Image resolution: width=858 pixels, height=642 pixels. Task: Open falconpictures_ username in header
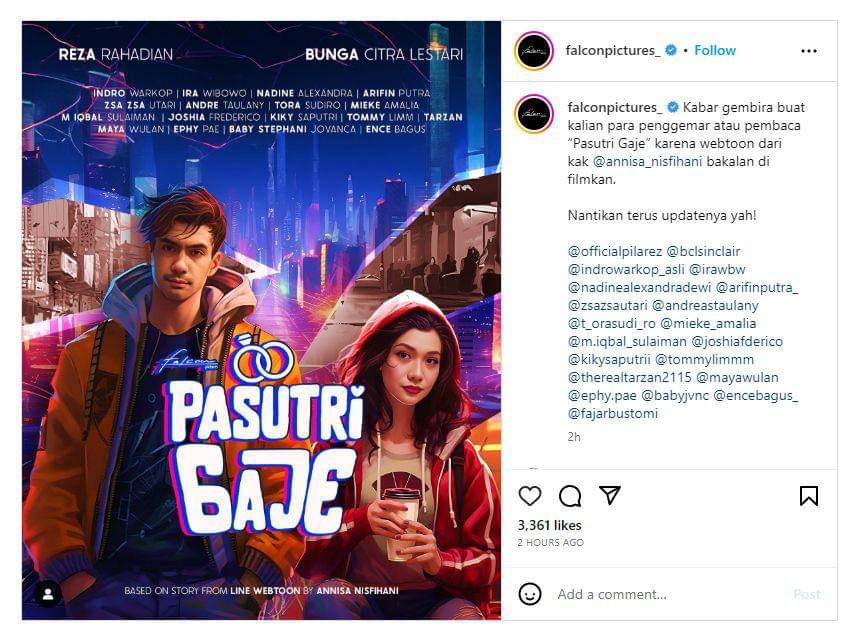pos(612,50)
